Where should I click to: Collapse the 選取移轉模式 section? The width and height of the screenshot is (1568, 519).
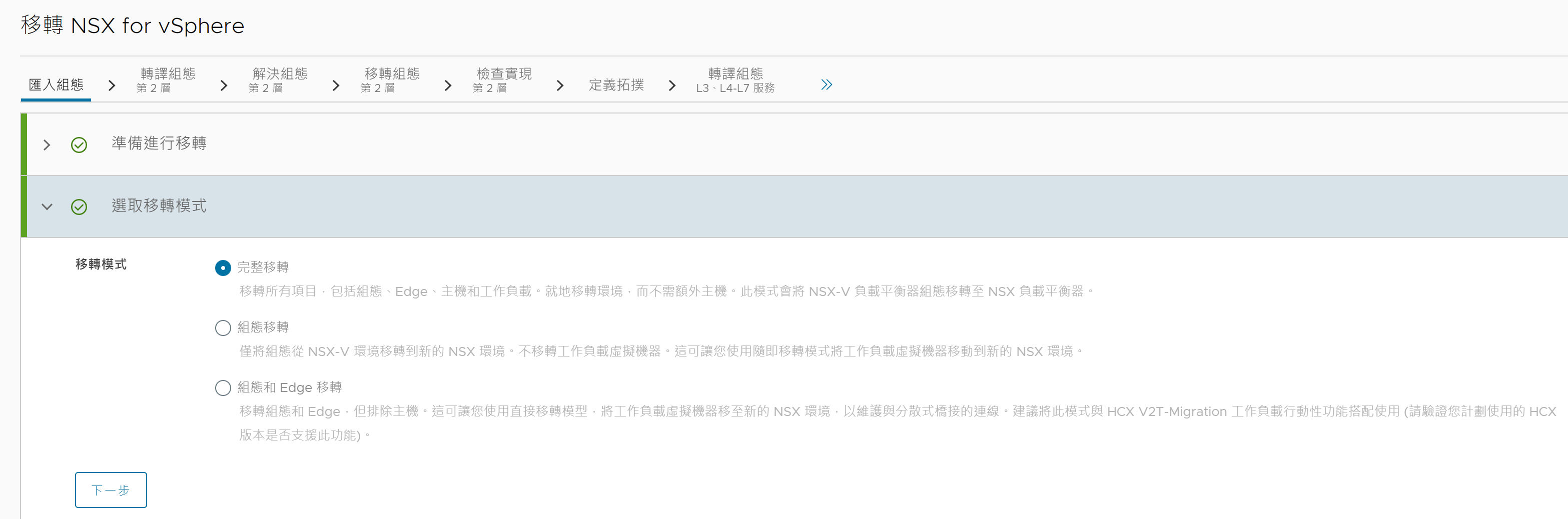pyautogui.click(x=47, y=207)
